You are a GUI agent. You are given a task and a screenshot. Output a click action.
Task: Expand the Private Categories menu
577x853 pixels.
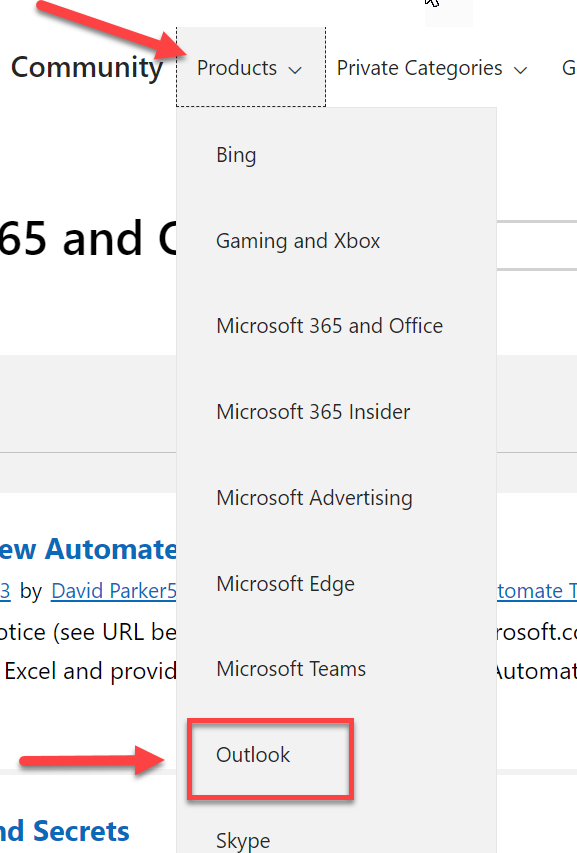(x=432, y=68)
